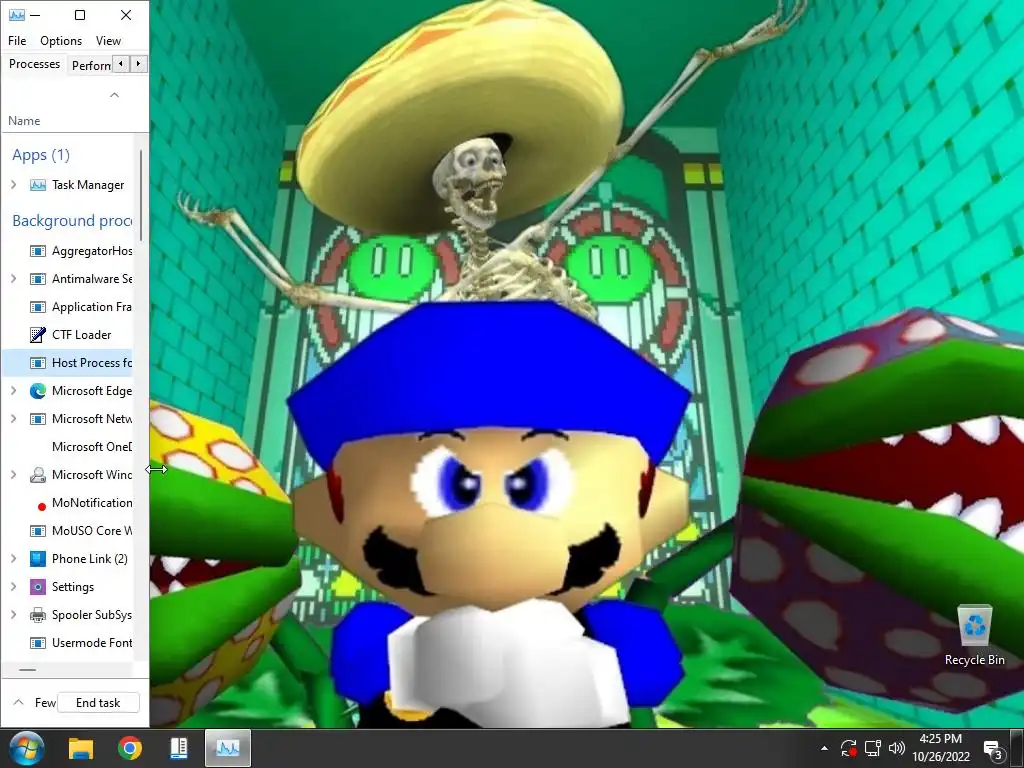The image size is (1024, 768).
Task: Select the 'Background processes' group heading
Action: (72, 221)
